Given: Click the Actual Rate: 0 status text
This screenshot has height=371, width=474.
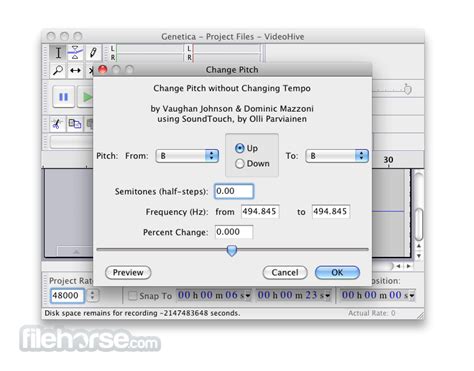Looking at the screenshot, I should point(372,313).
